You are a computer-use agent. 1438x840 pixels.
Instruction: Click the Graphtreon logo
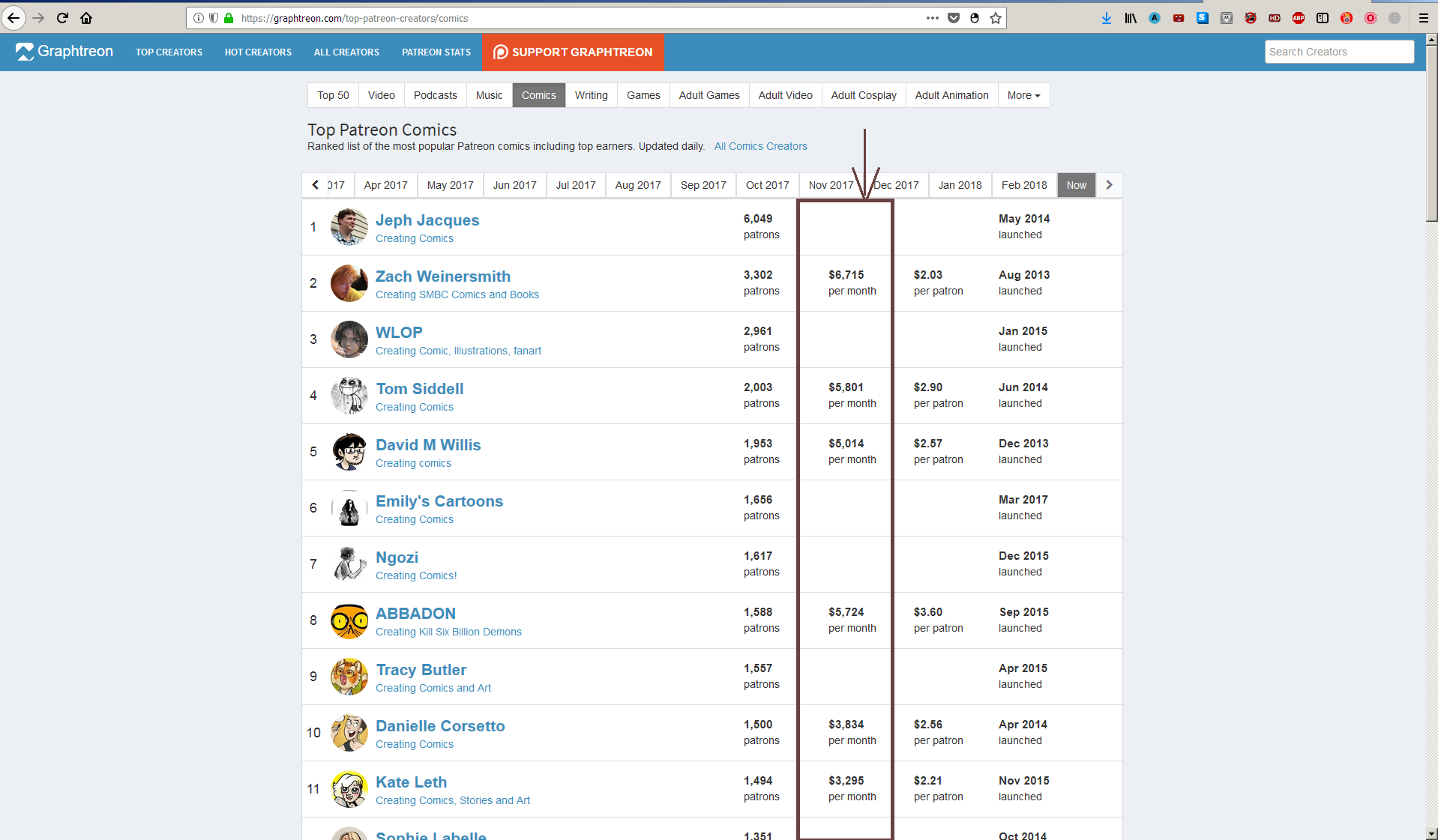[x=64, y=52]
